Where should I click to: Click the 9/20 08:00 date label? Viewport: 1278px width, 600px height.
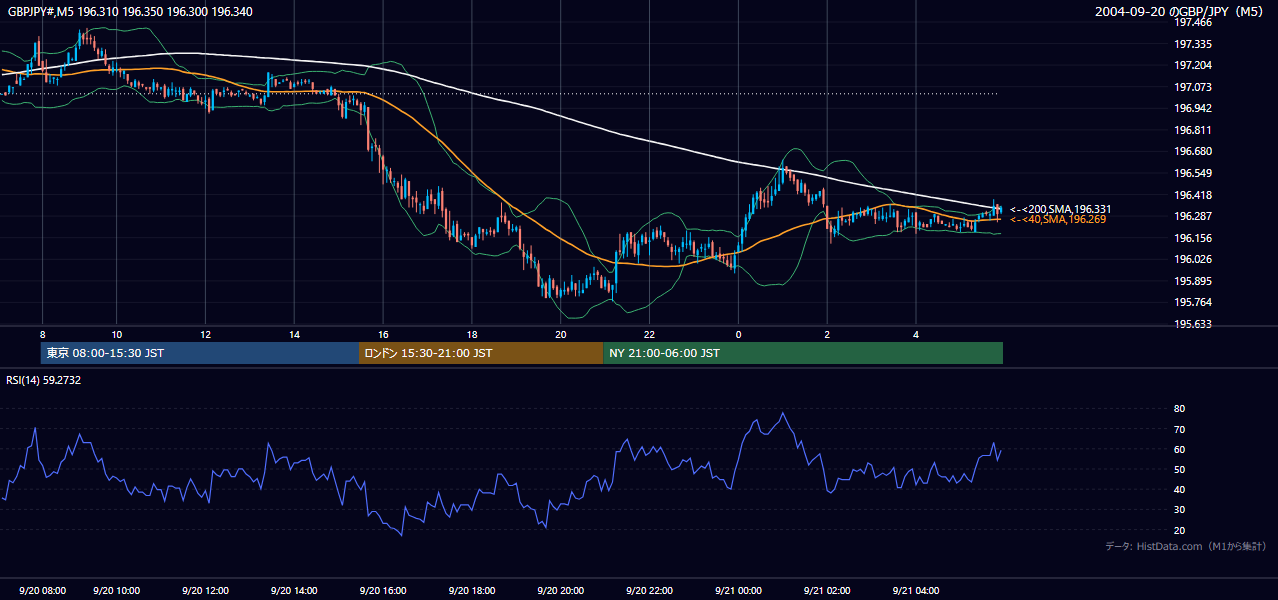[42, 591]
